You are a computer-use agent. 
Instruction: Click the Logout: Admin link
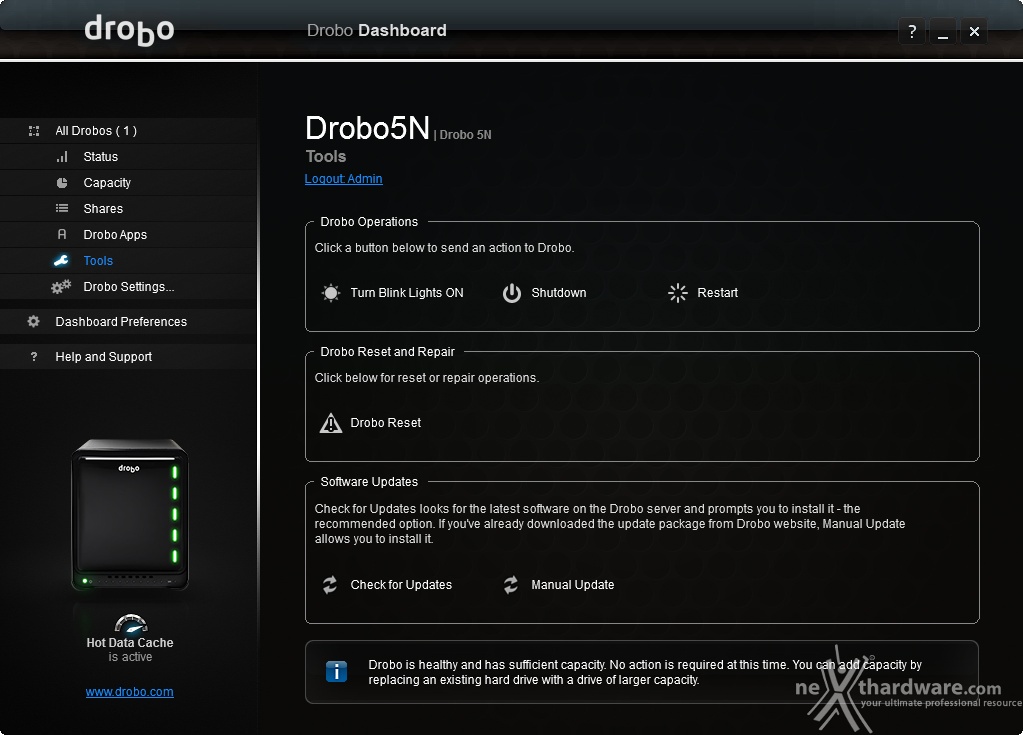[x=343, y=179]
